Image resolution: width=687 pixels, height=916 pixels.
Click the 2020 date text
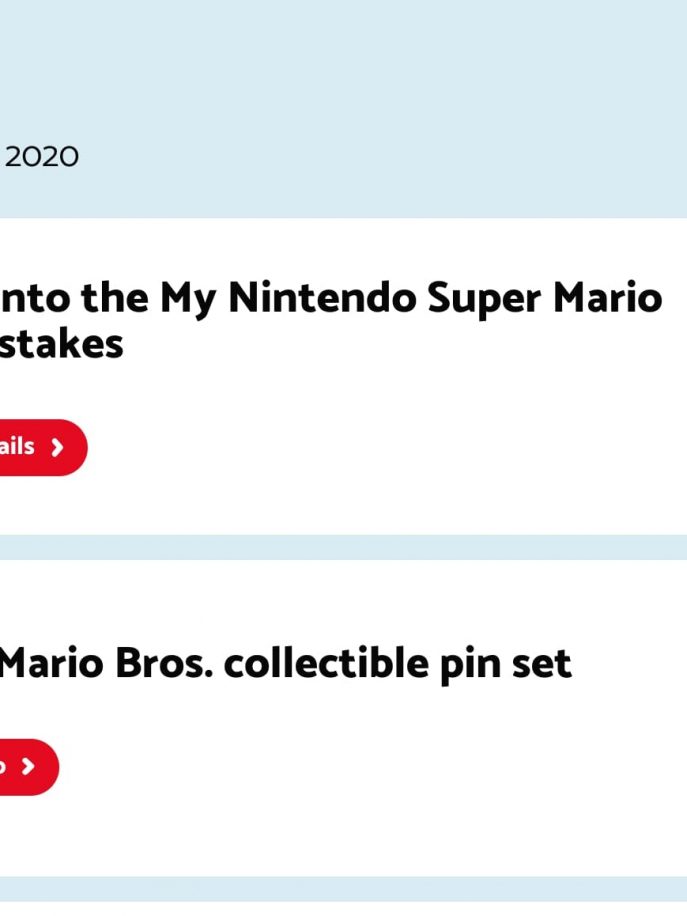pos(41,157)
